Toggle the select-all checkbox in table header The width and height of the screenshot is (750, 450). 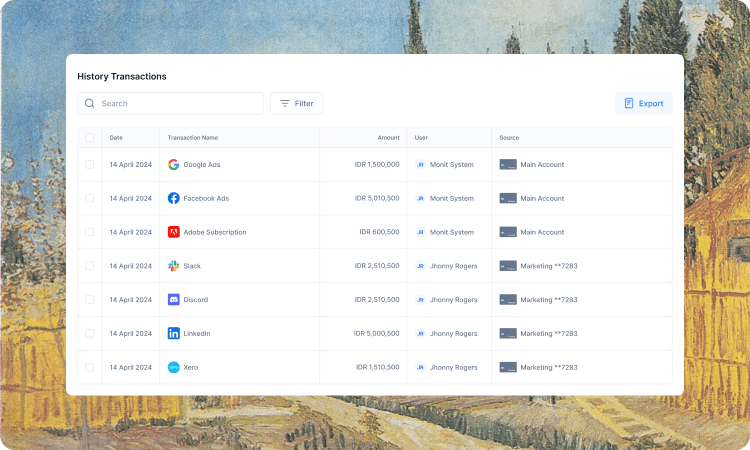[x=89, y=138]
